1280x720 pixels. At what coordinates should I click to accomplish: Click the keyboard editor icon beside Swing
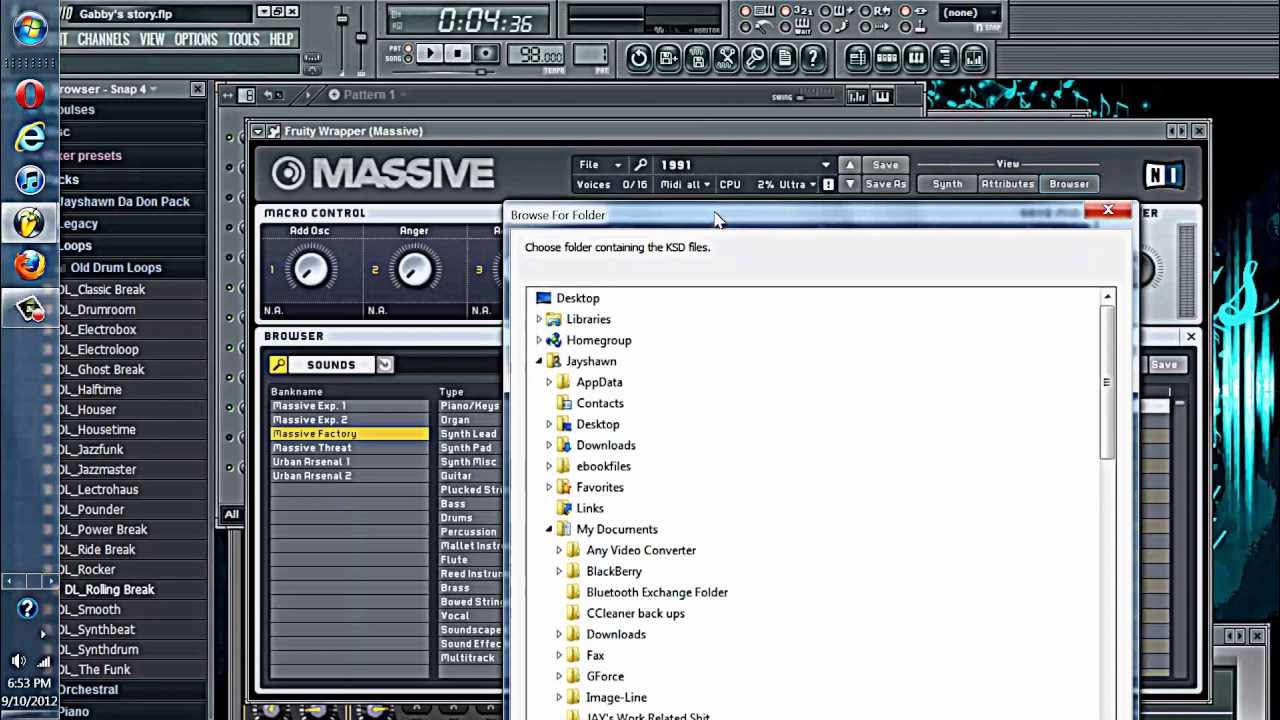coord(882,96)
